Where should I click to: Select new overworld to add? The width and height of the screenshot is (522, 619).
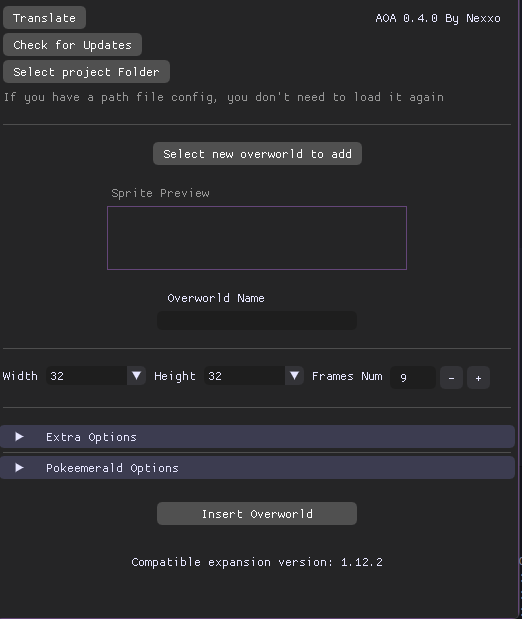click(x=257, y=154)
